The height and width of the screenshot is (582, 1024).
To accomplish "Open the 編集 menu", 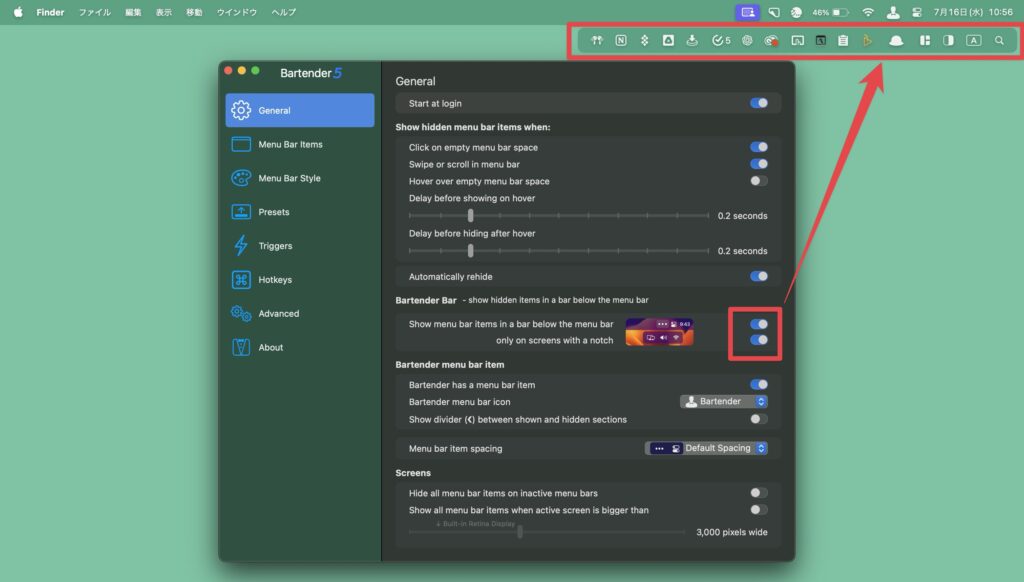I will click(133, 12).
